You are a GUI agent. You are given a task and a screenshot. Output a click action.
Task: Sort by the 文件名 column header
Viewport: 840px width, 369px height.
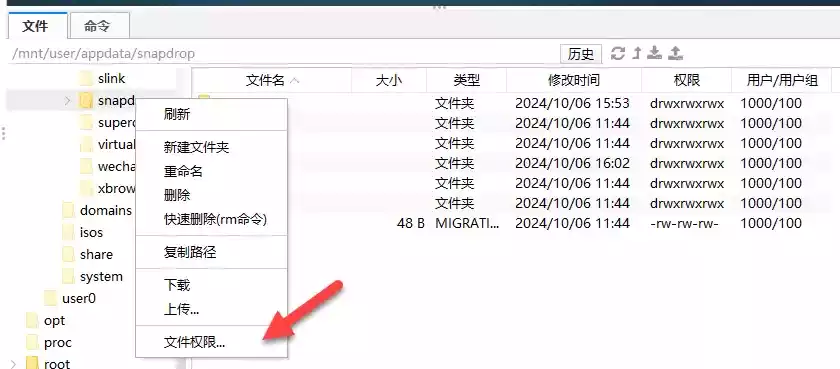272,81
